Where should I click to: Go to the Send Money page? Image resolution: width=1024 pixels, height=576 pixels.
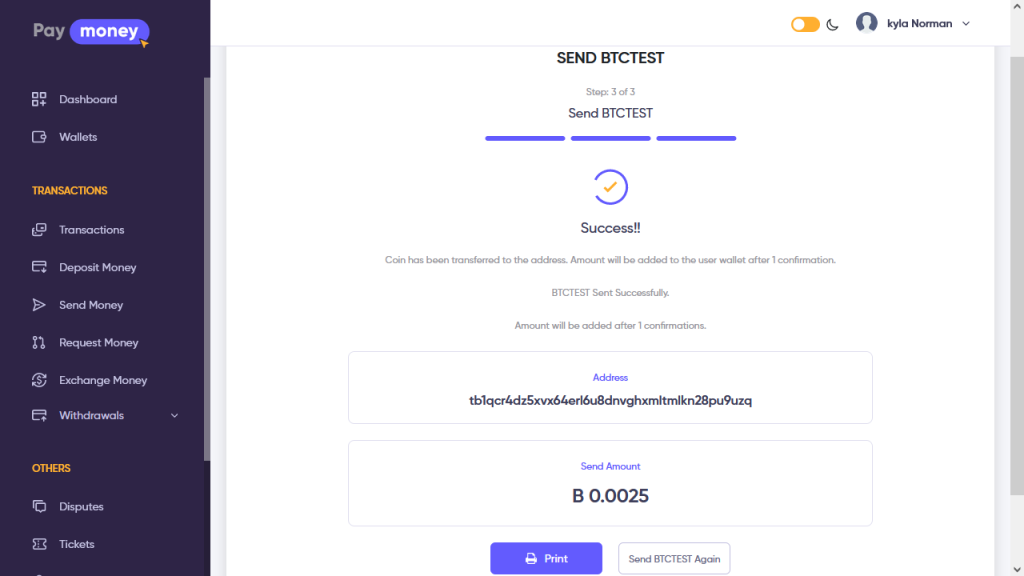91,305
